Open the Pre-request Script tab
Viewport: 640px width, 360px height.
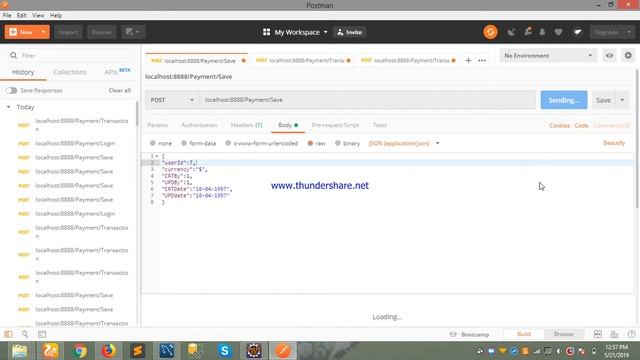coord(335,125)
